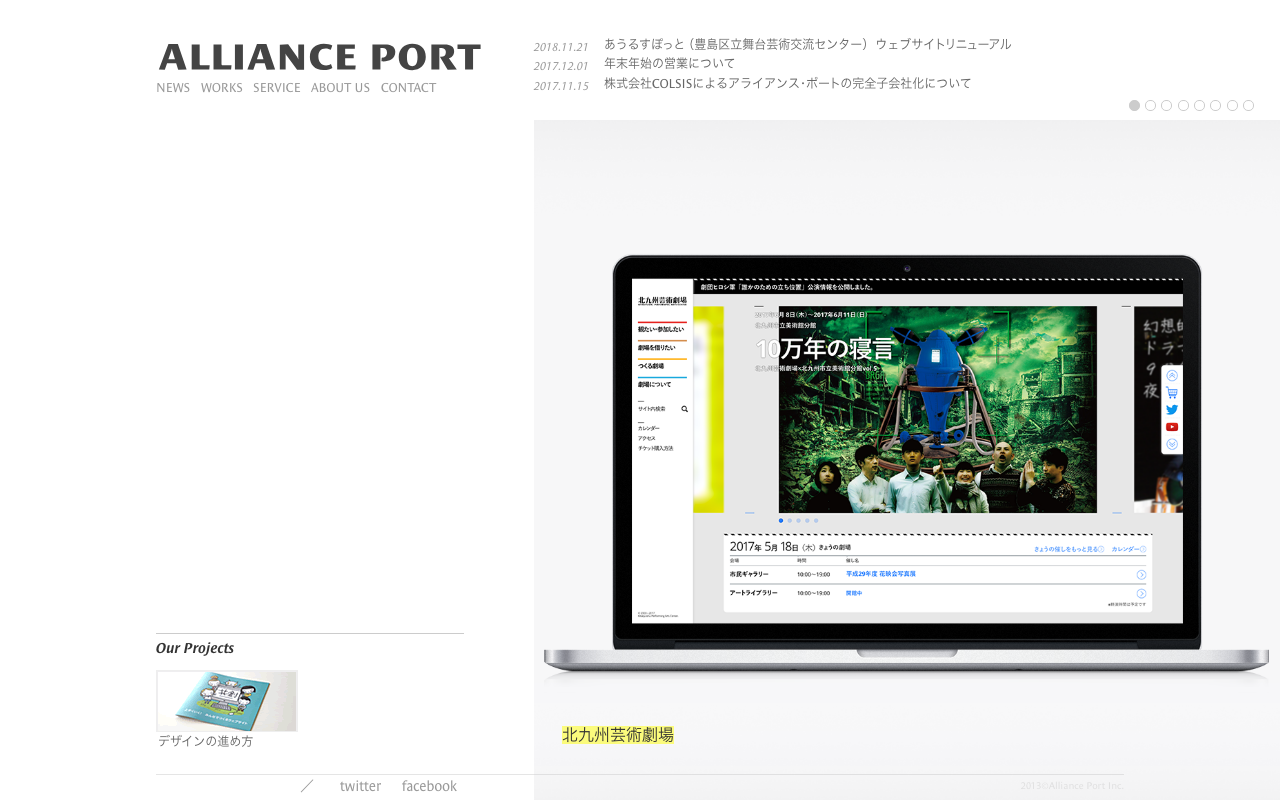The image size is (1280, 800).
Task: Open the NEWS menu item
Action: [x=173, y=88]
